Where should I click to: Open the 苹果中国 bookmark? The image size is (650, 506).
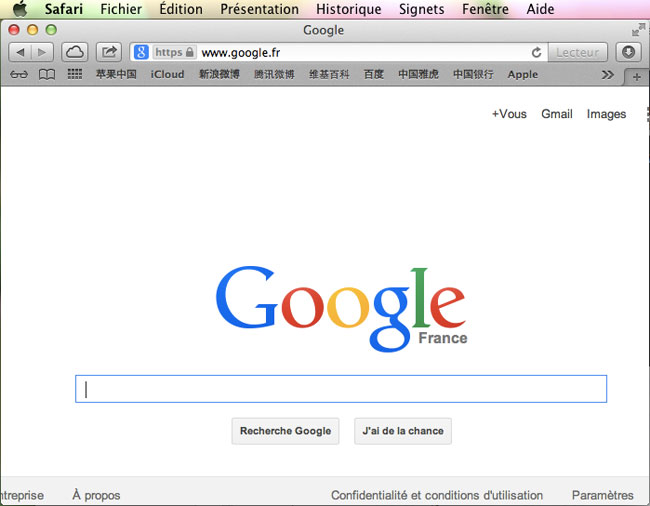tap(116, 75)
